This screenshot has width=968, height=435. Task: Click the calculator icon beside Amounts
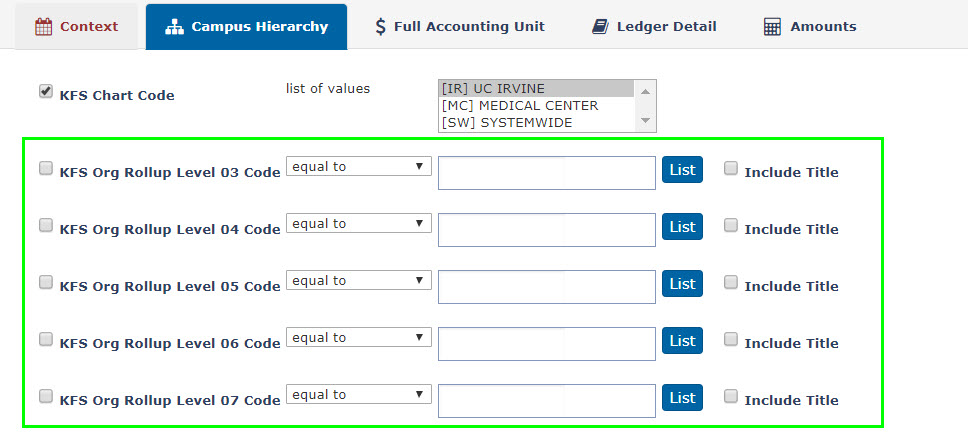[772, 27]
